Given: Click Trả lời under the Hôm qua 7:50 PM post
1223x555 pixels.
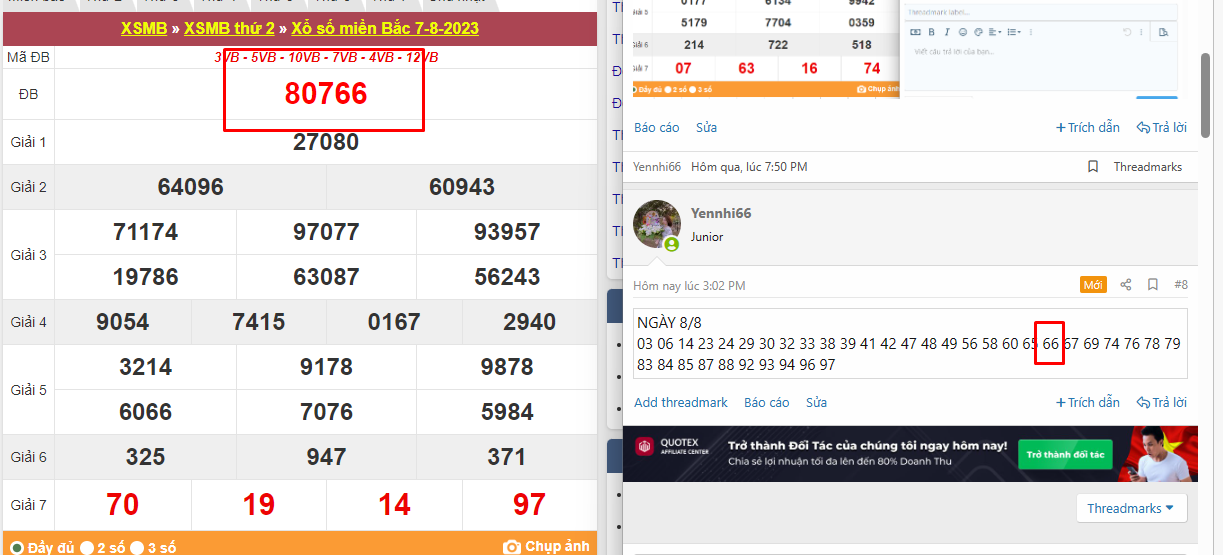Looking at the screenshot, I should [1162, 127].
